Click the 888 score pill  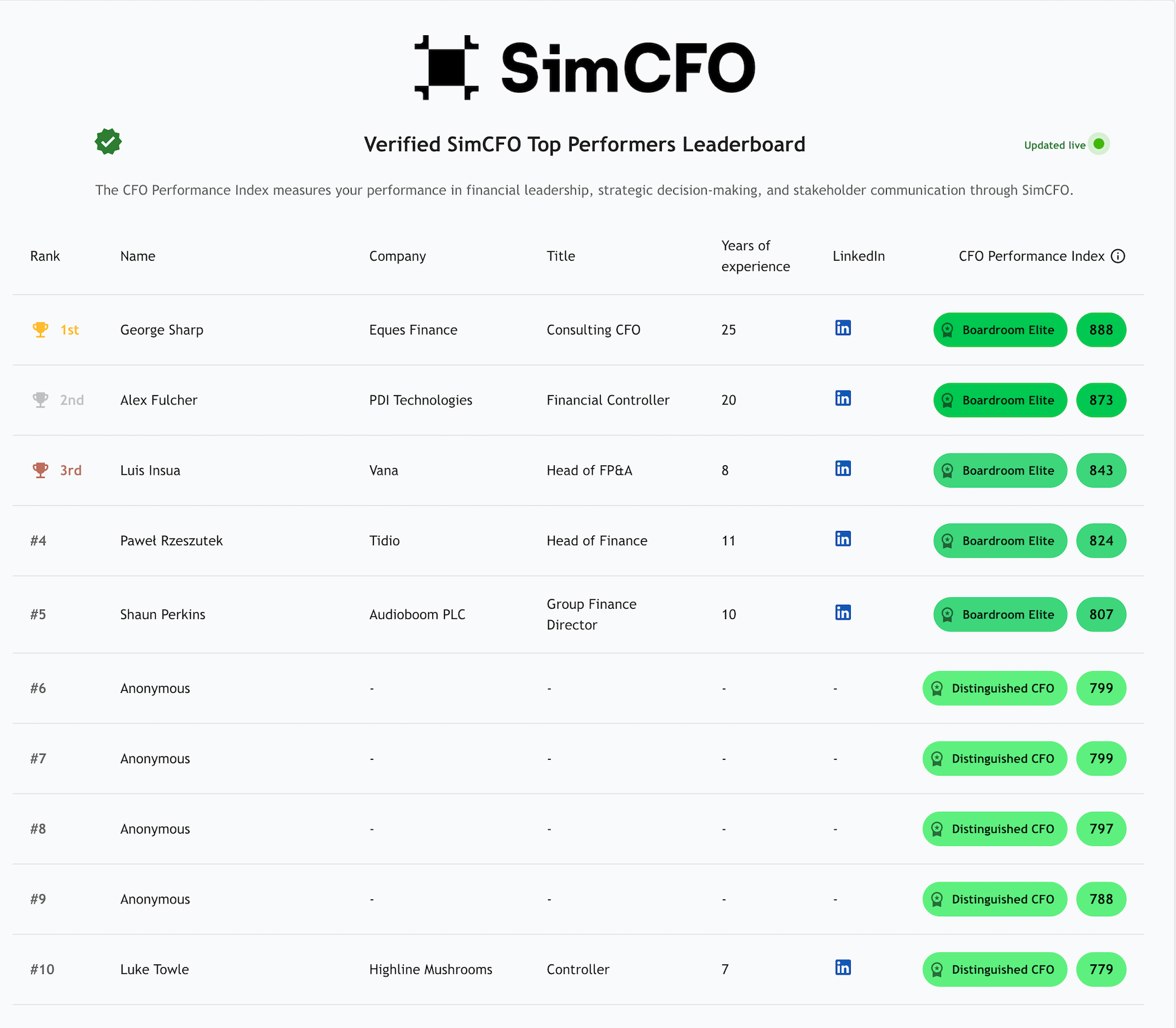point(1101,330)
